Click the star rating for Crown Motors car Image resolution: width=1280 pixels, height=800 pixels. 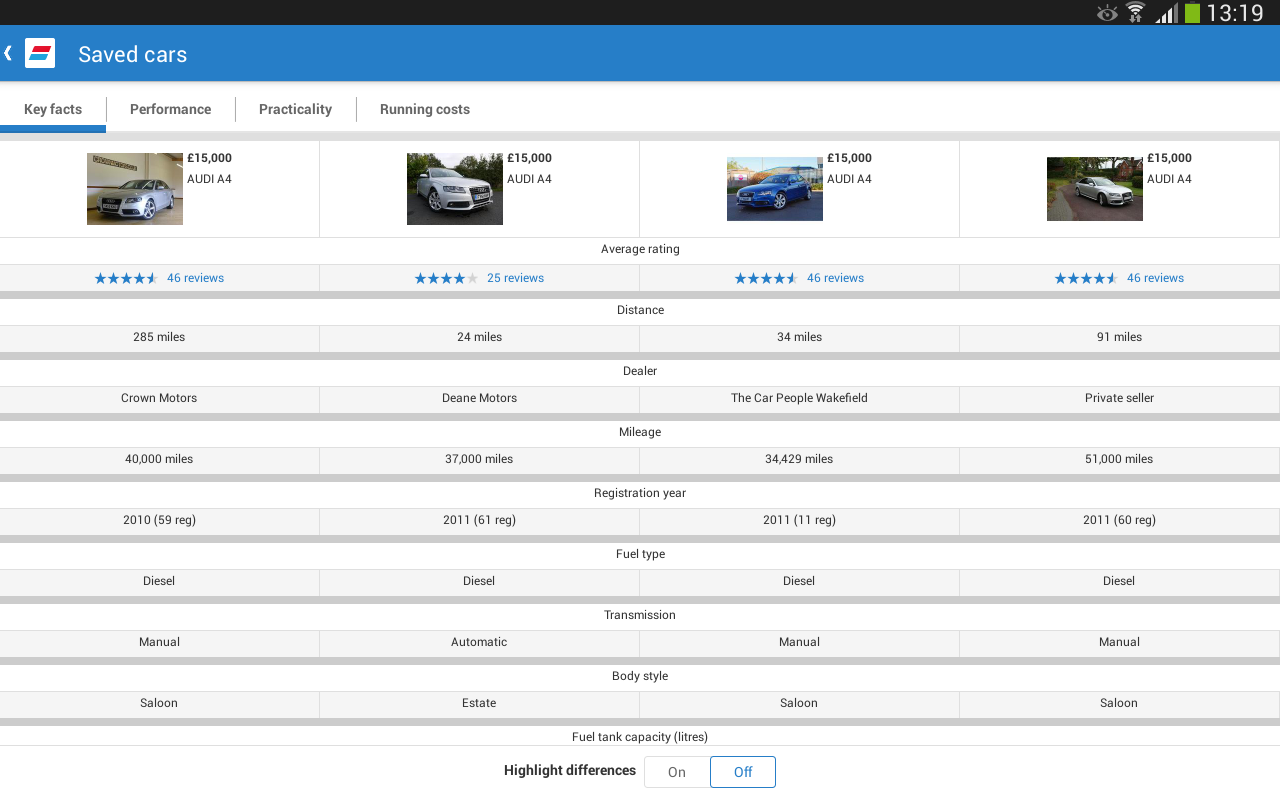coord(126,278)
